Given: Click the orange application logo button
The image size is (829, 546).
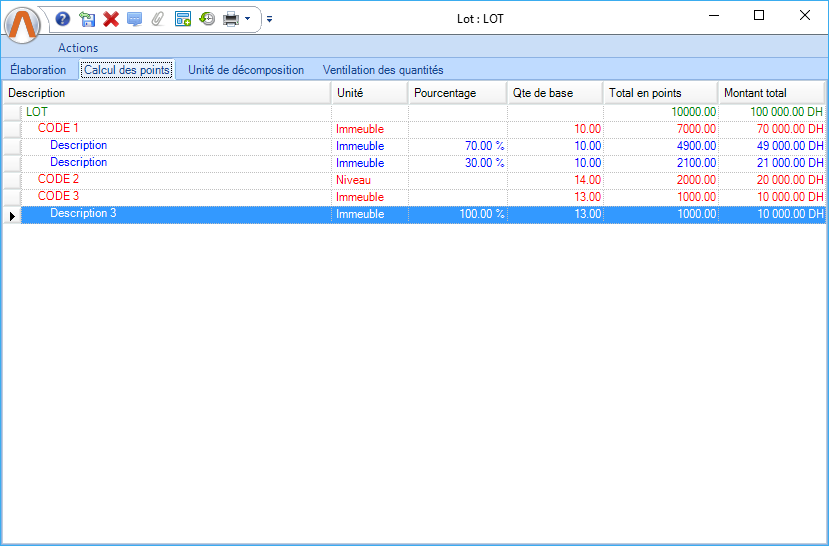Looking at the screenshot, I should point(23,24).
